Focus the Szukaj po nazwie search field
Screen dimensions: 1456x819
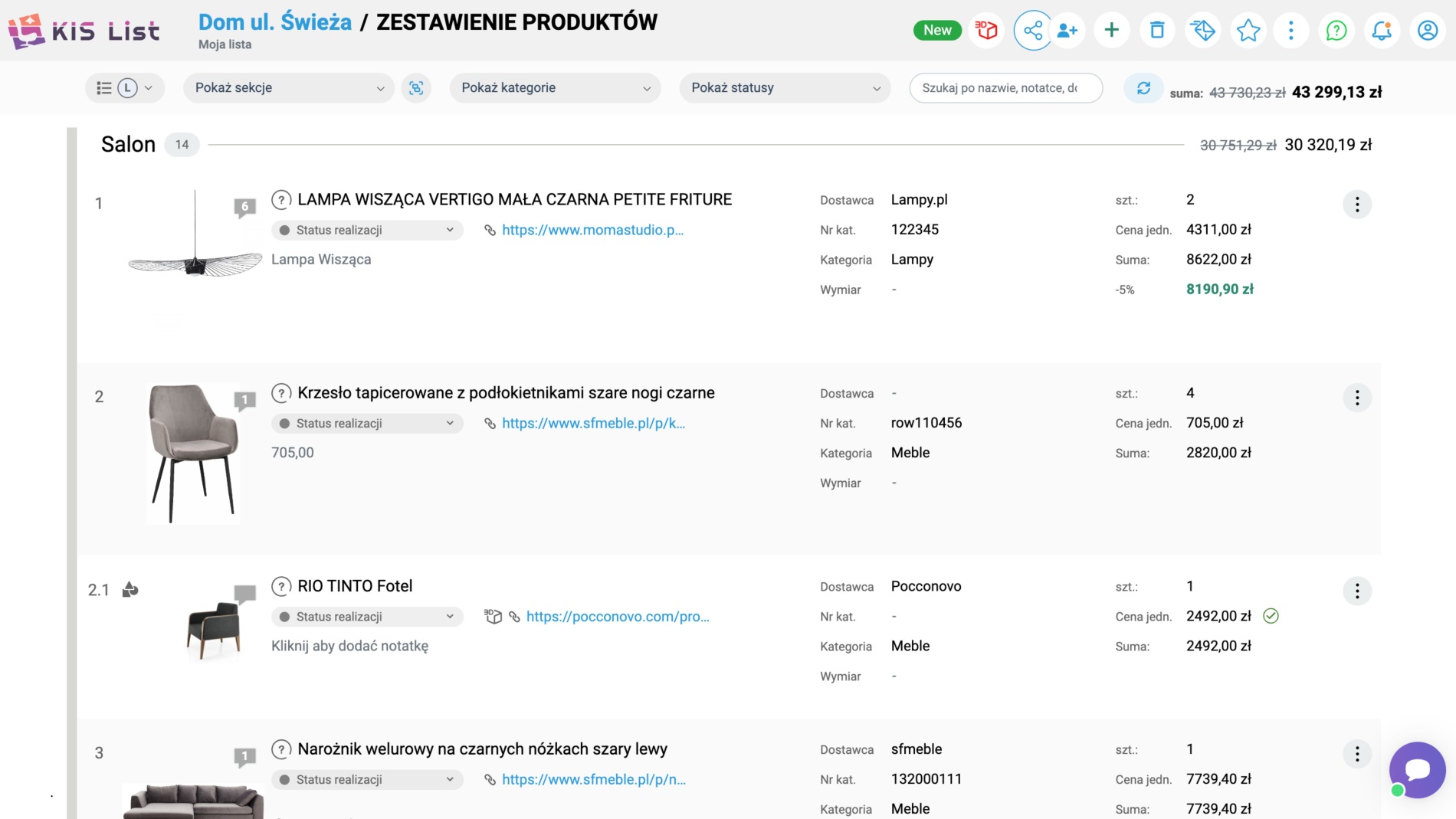tap(1005, 88)
